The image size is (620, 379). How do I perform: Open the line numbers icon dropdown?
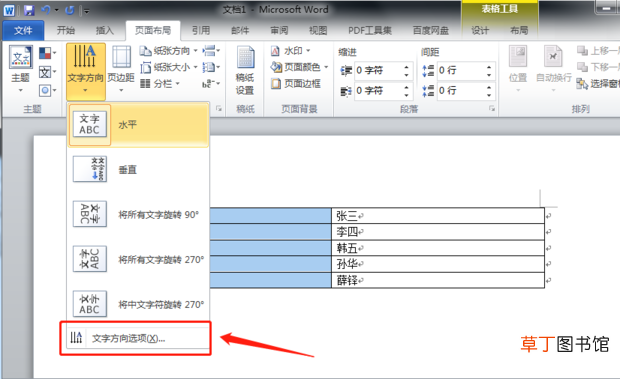(211, 68)
